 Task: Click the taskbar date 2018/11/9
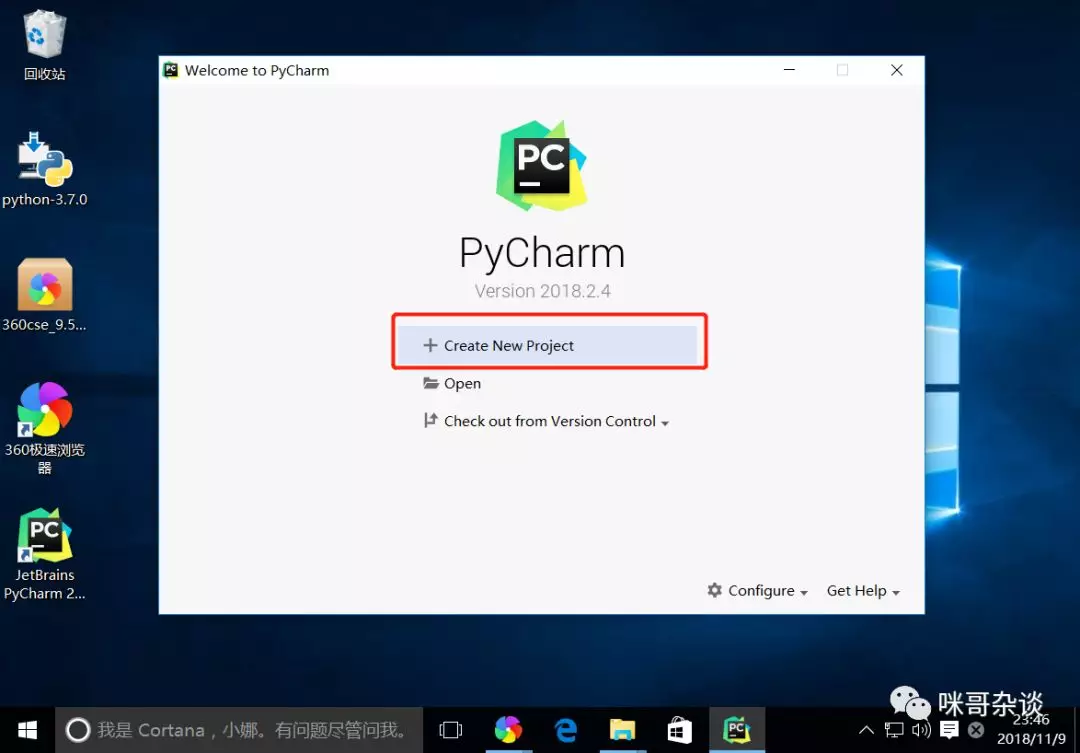[x=1031, y=739]
